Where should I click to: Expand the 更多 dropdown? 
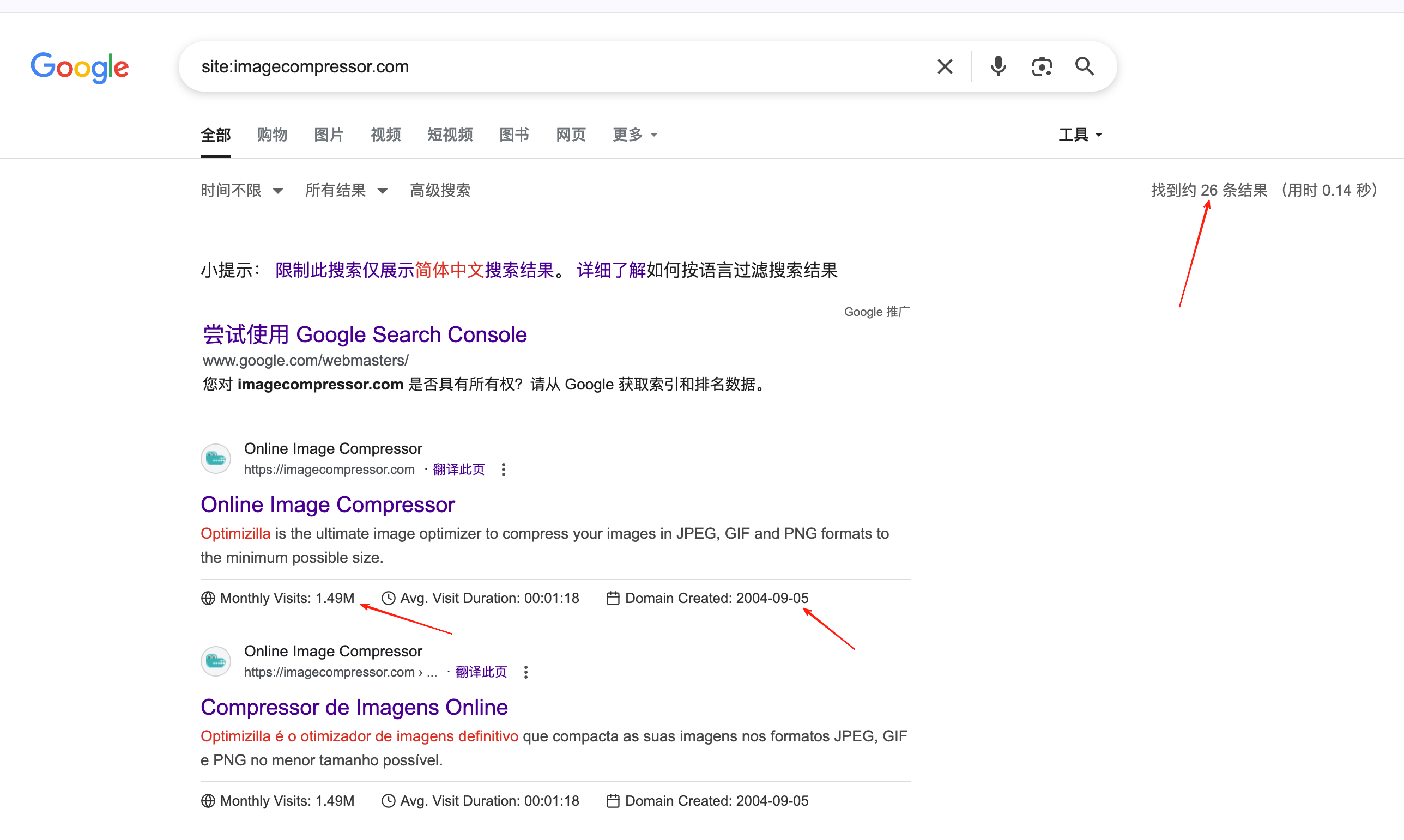pyautogui.click(x=635, y=135)
